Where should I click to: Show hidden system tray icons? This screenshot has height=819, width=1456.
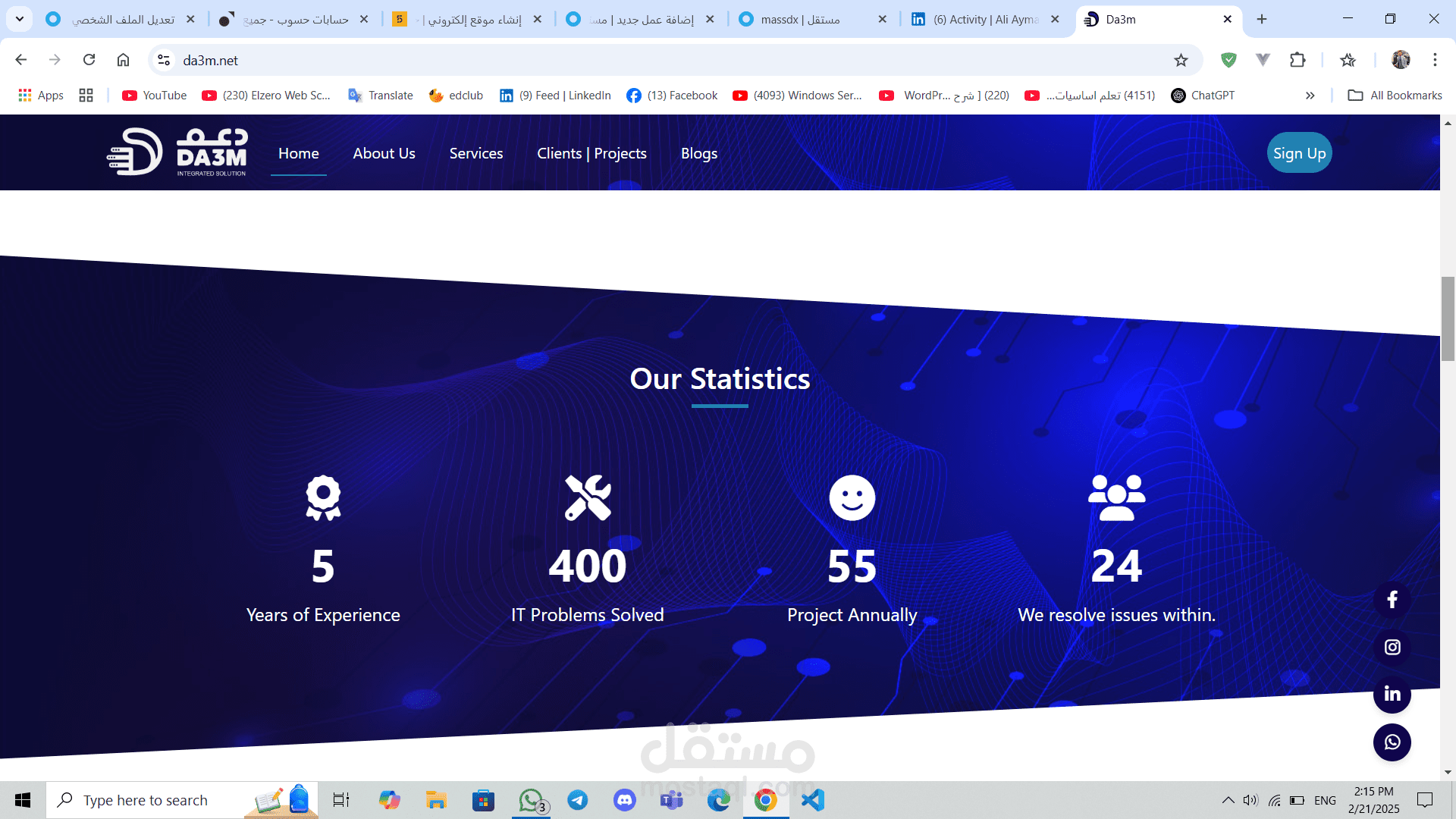(1228, 800)
